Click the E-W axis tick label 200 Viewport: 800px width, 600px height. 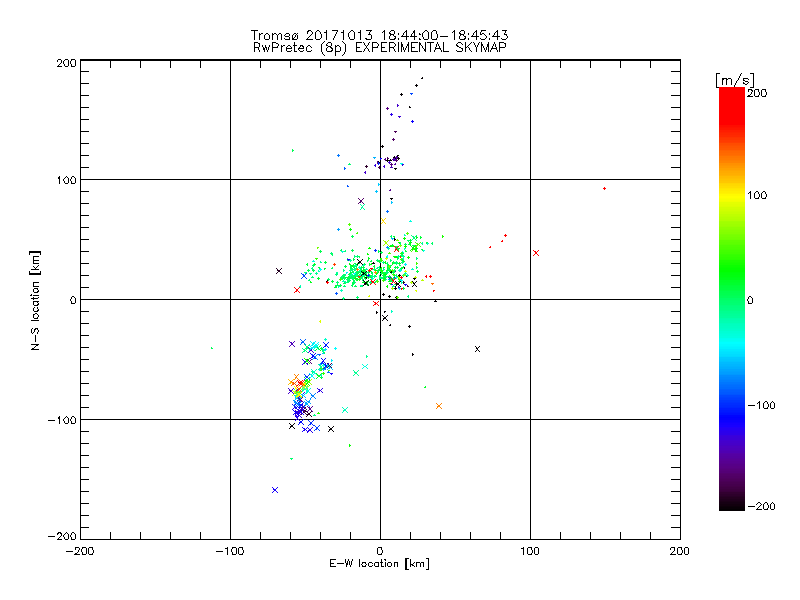coord(680,551)
